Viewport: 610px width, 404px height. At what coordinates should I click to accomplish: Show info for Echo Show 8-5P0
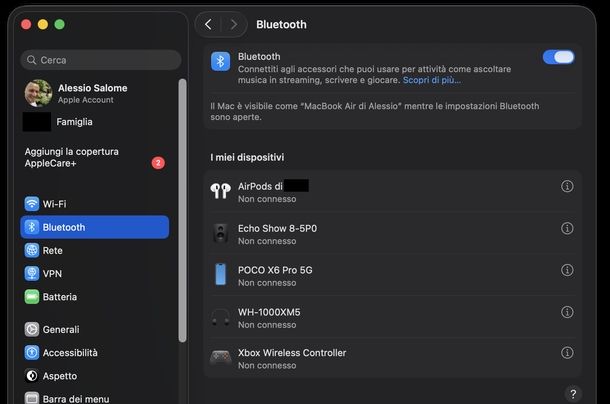[567, 229]
